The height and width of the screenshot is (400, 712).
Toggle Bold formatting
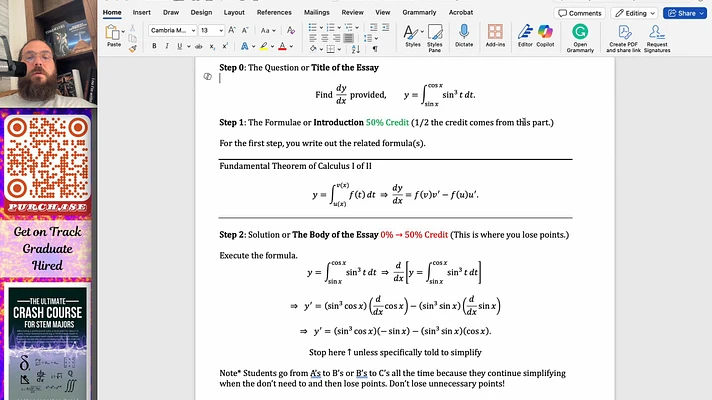pos(154,46)
